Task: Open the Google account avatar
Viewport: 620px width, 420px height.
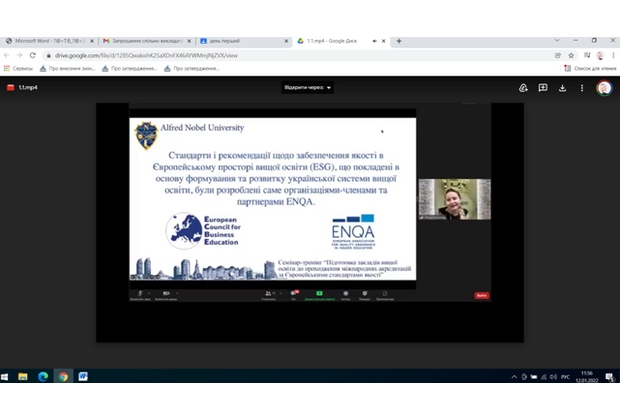Action: click(604, 87)
